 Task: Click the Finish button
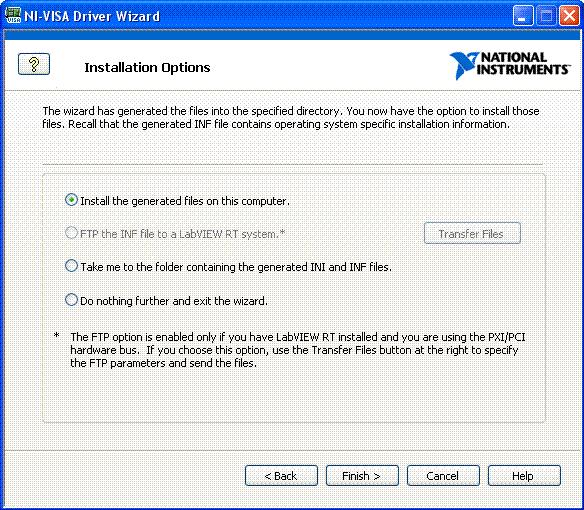pos(362,476)
